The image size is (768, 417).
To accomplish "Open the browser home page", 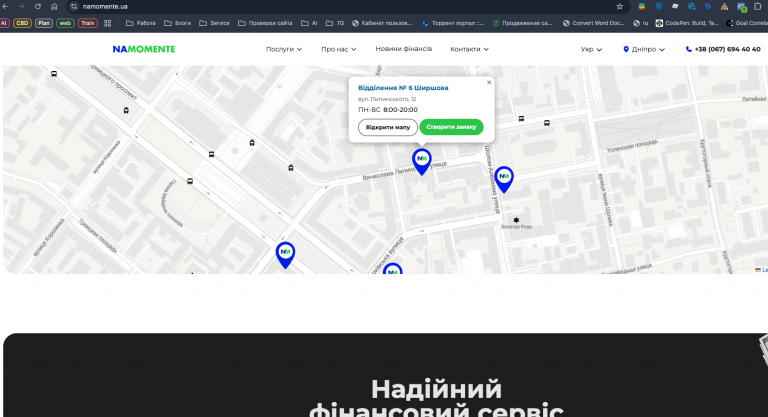I will pos(54,6).
